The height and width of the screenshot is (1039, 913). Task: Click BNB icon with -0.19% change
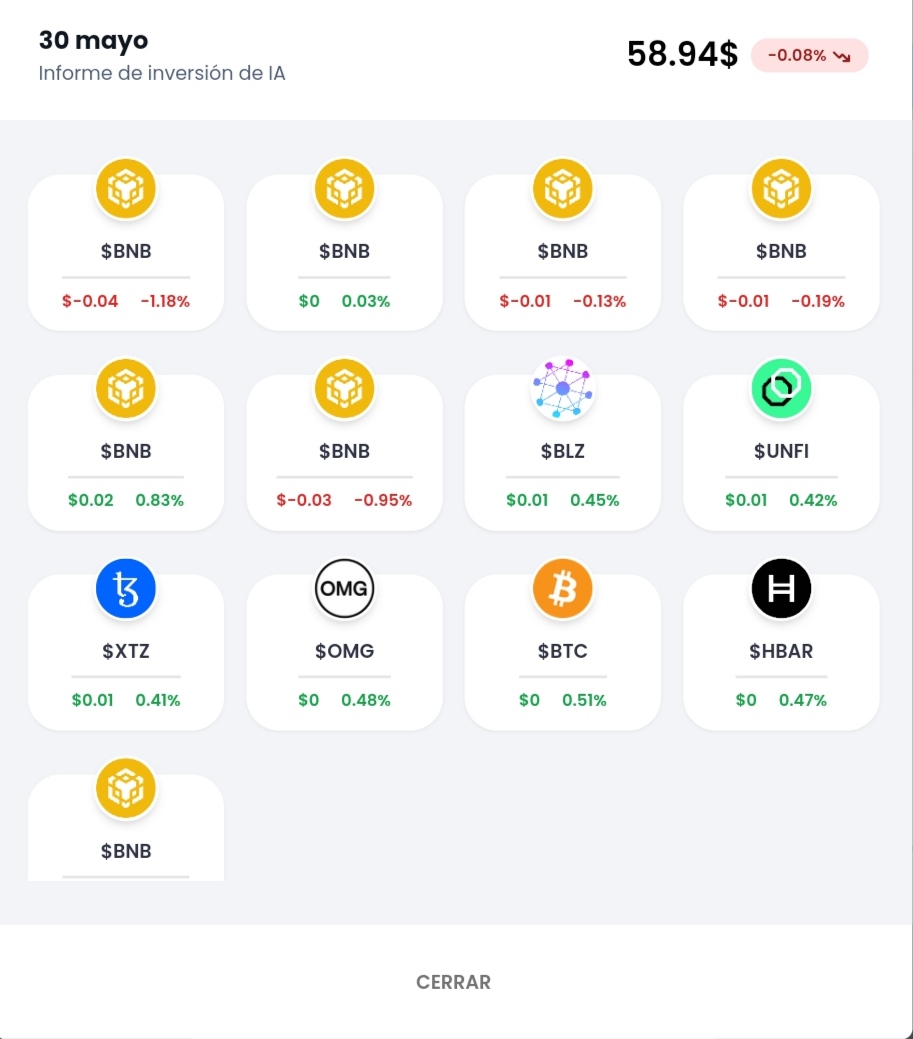coord(781,189)
